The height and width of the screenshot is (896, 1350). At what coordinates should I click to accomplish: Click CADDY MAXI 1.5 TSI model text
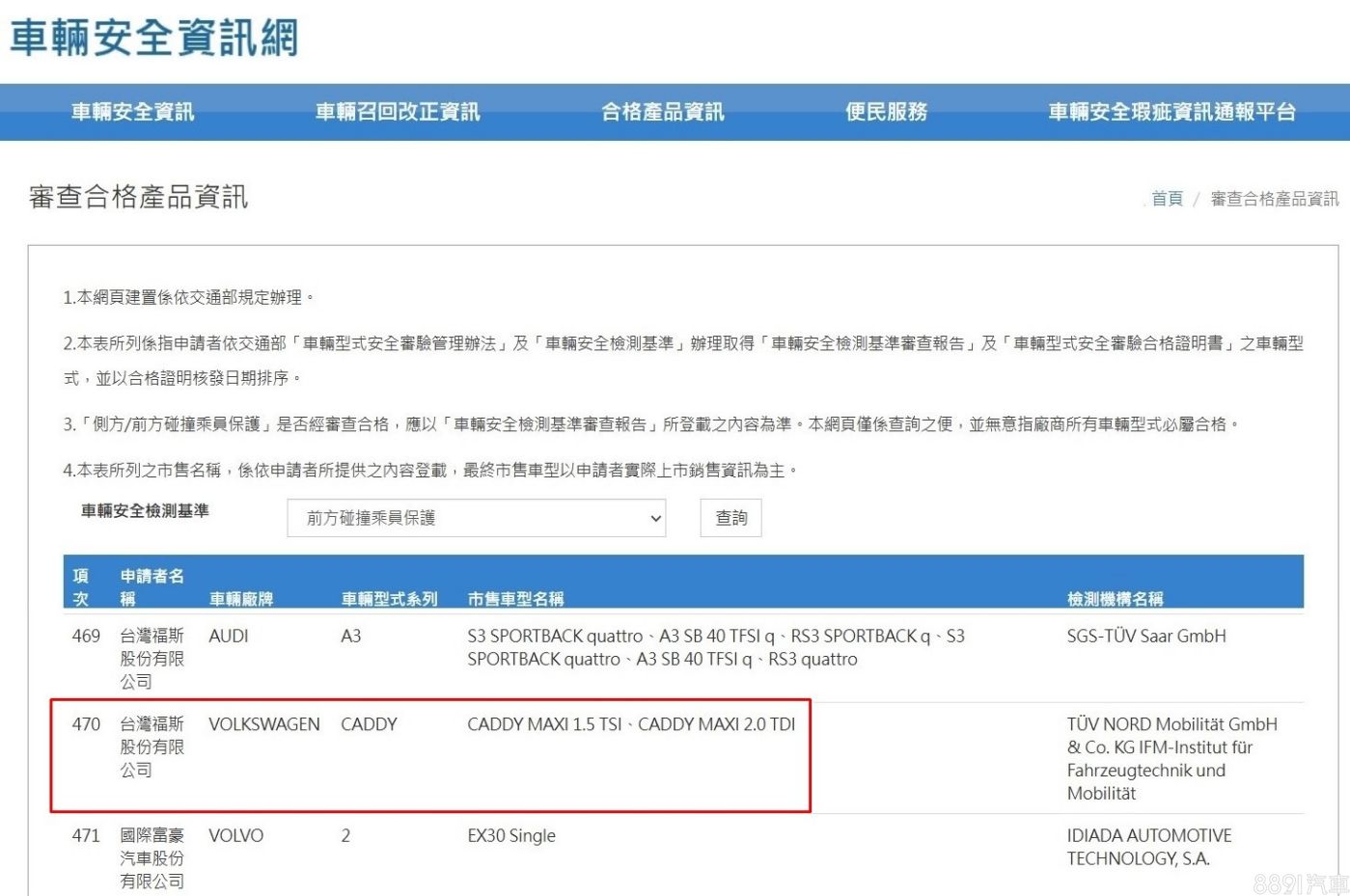point(544,724)
